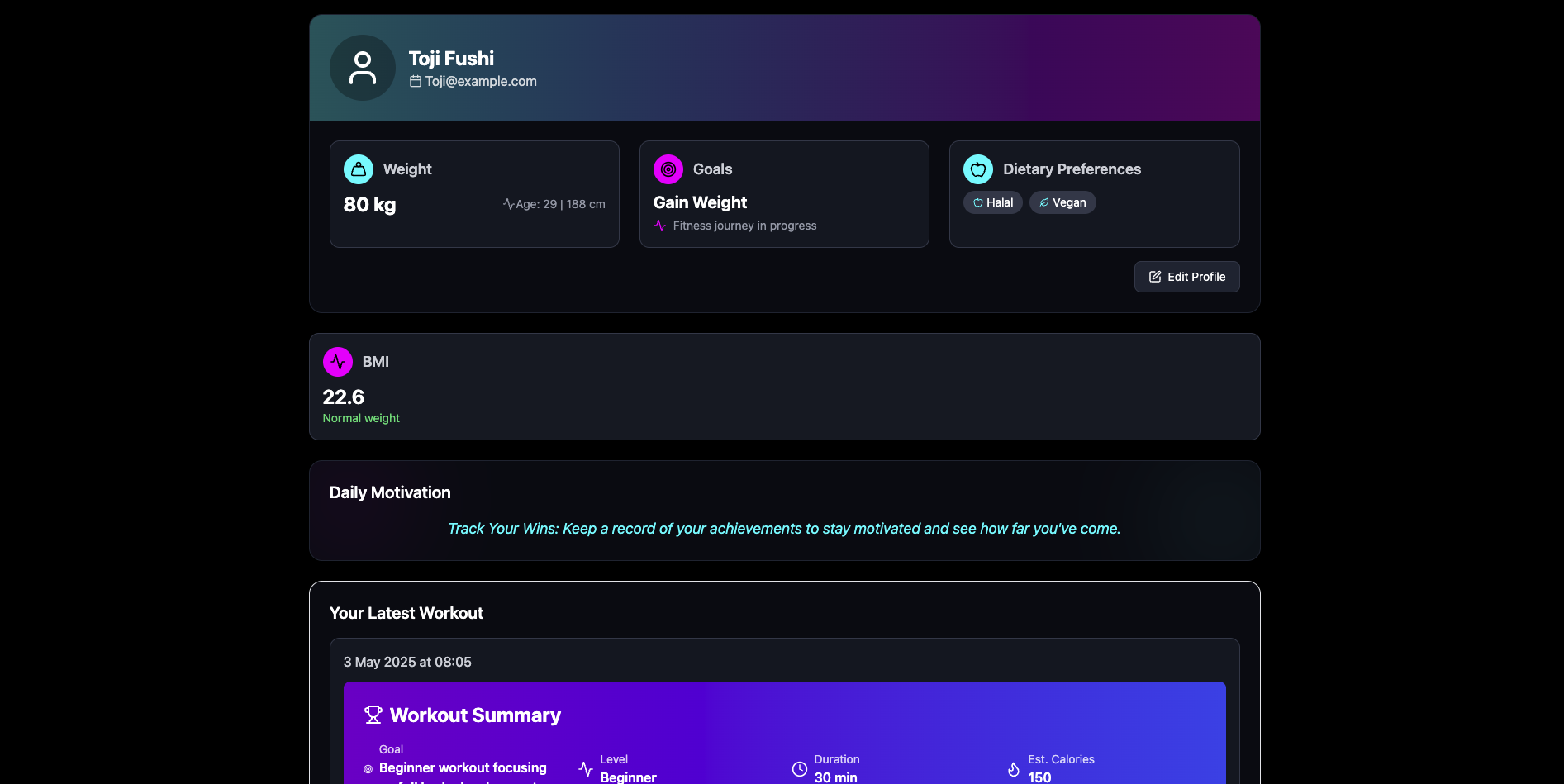Screen dimensions: 1564x784
Task: Click the flame icon by Est. Calories
Action: (x=1014, y=769)
